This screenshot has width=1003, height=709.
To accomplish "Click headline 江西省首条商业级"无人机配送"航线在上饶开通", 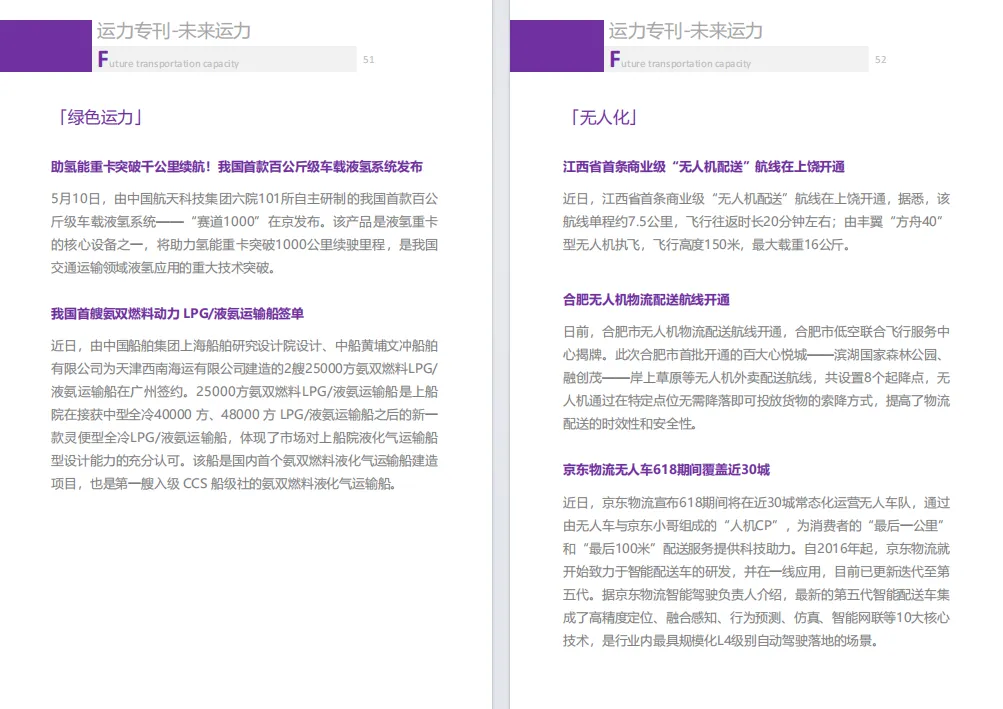I will [x=704, y=167].
